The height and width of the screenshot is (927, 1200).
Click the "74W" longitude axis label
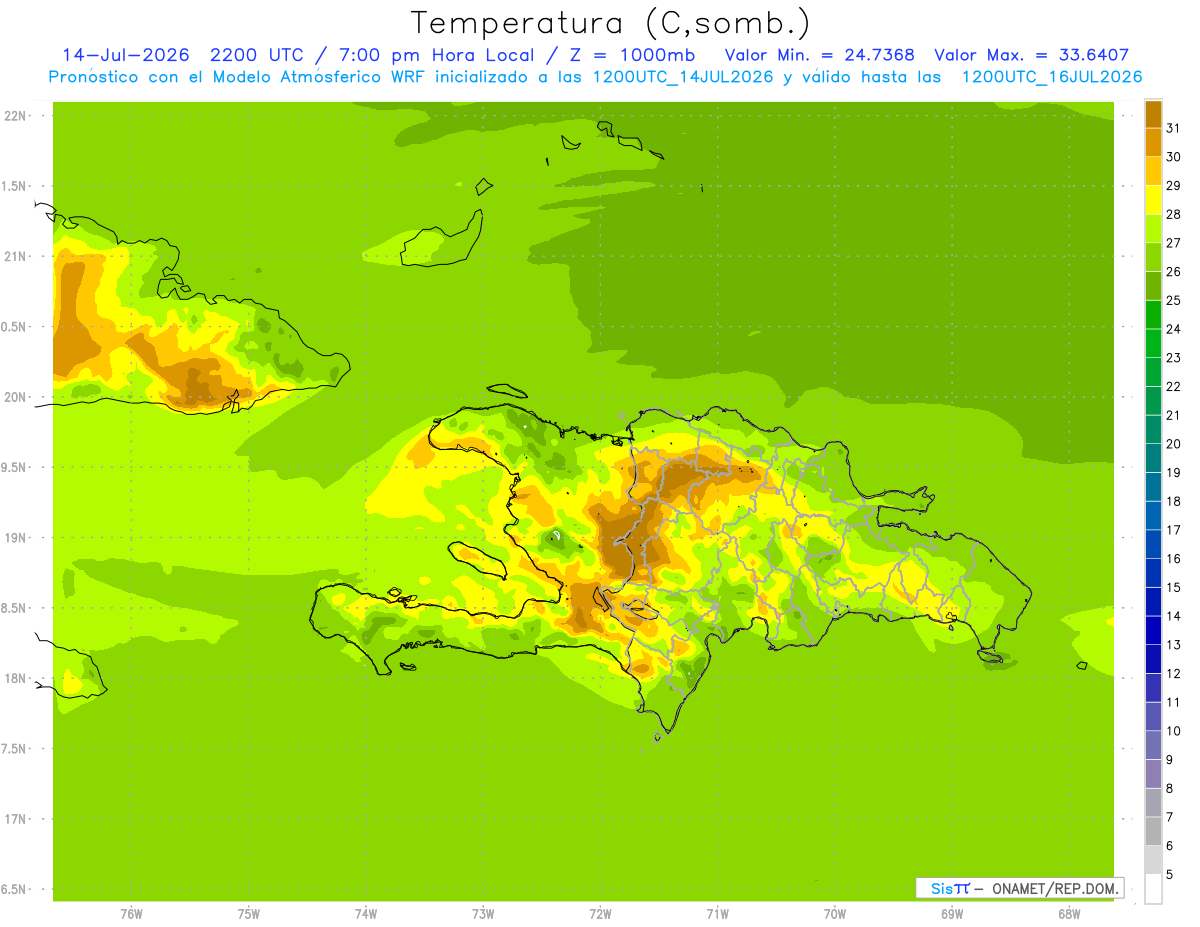click(x=366, y=913)
